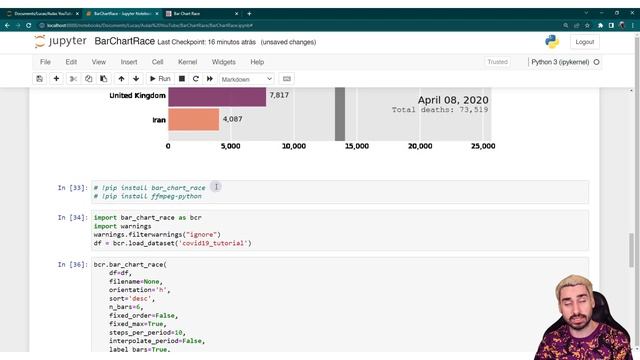Image resolution: width=640 pixels, height=360 pixels.
Task: Open a new browser tab
Action: tap(249, 13)
